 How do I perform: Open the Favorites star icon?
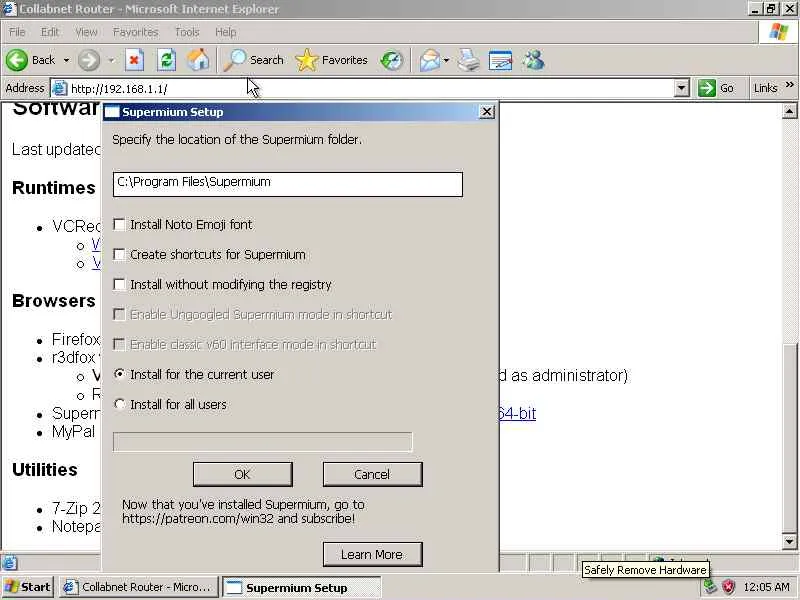pyautogui.click(x=306, y=60)
